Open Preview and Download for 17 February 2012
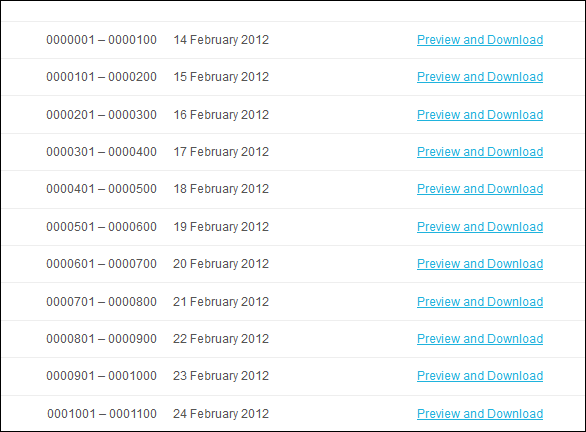This screenshot has width=586, height=432. click(480, 152)
